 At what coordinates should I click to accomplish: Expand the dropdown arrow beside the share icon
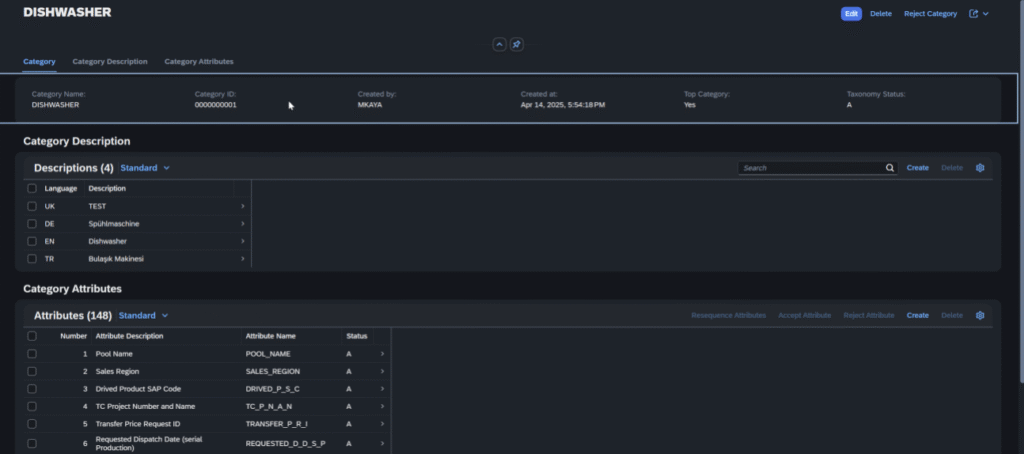click(986, 14)
